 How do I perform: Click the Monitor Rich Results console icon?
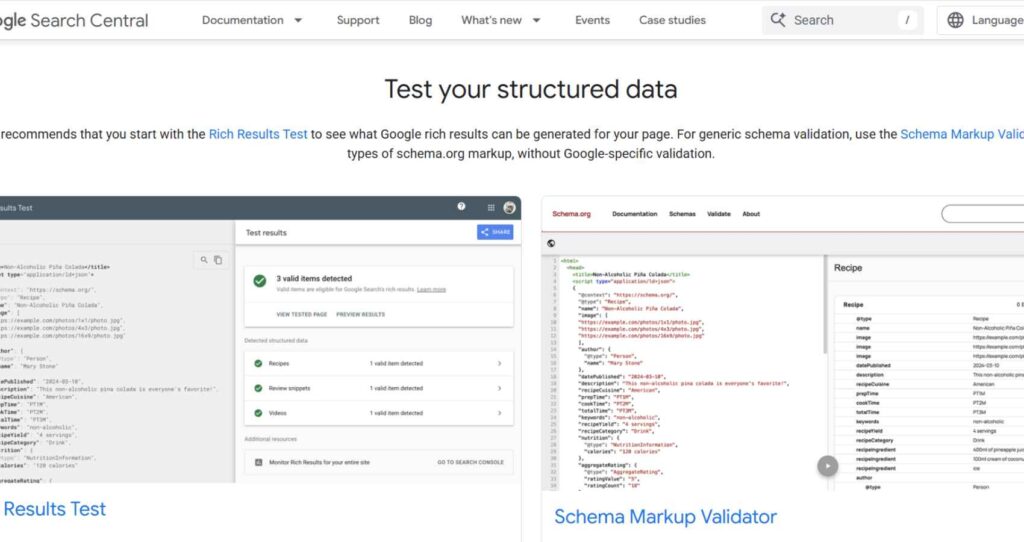tap(258, 462)
